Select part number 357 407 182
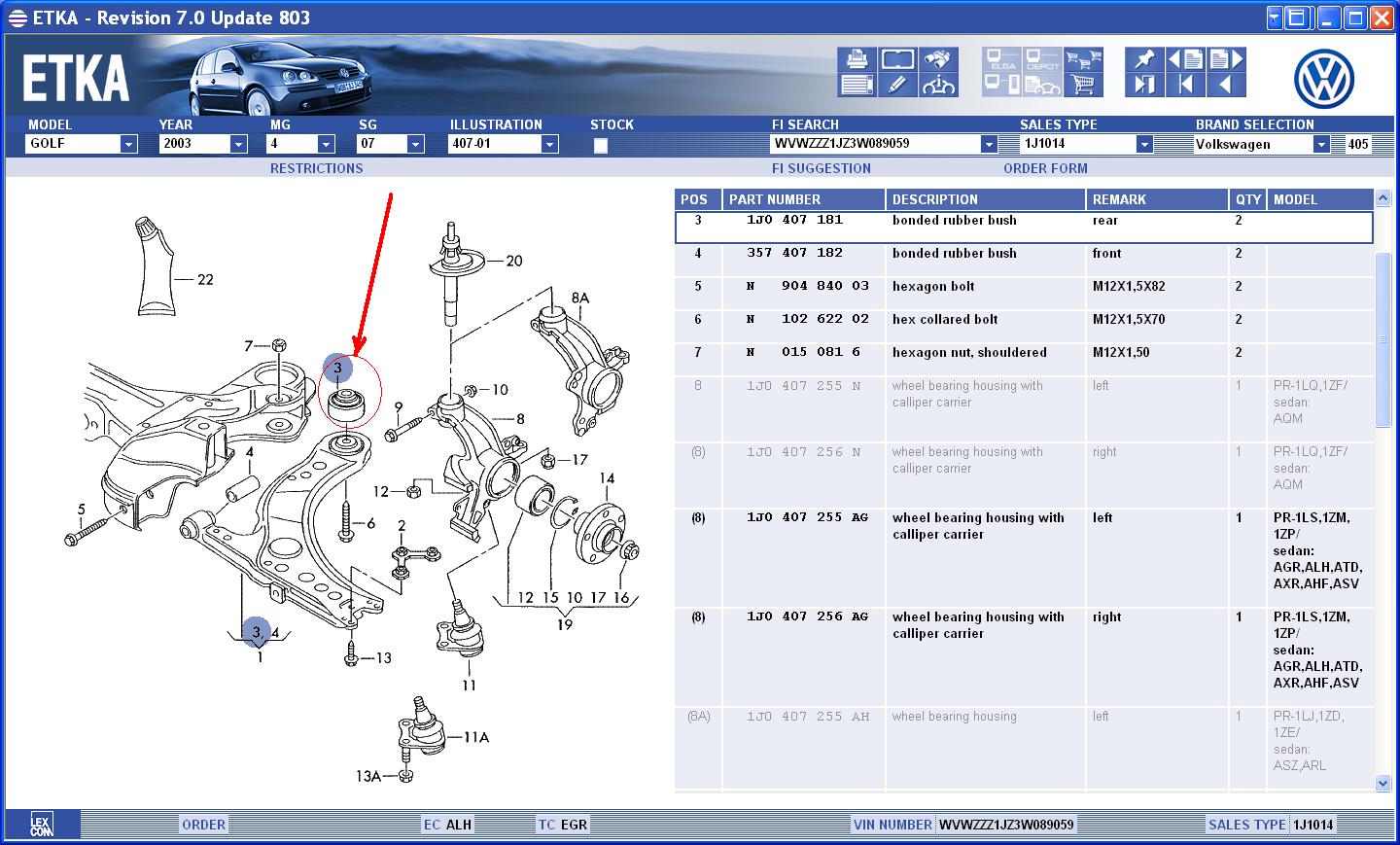The width and height of the screenshot is (1400, 845). pos(794,253)
